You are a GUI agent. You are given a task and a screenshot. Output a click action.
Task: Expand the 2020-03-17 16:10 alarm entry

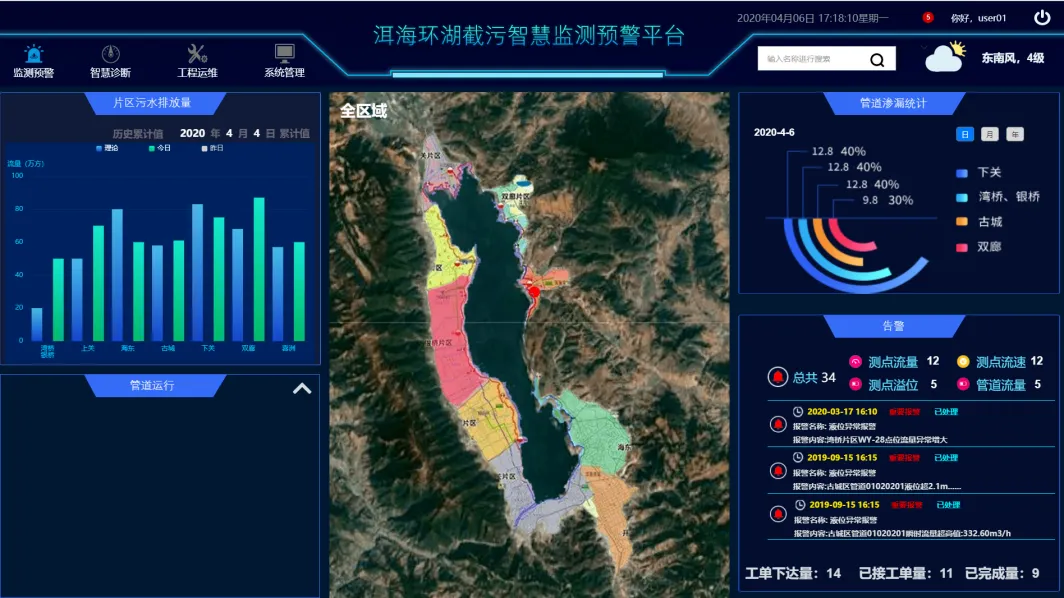click(841, 411)
